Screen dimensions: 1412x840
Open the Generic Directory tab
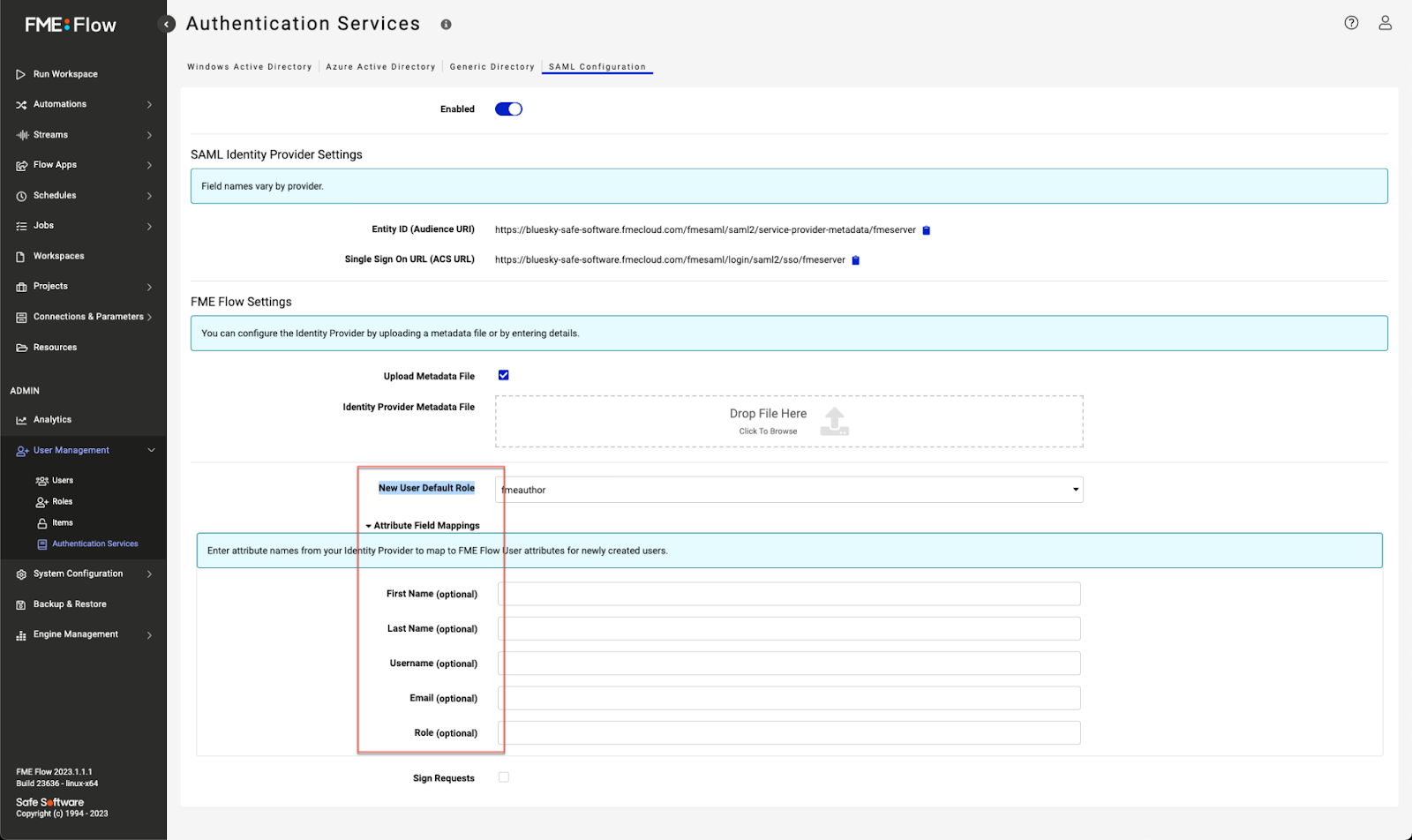[492, 66]
